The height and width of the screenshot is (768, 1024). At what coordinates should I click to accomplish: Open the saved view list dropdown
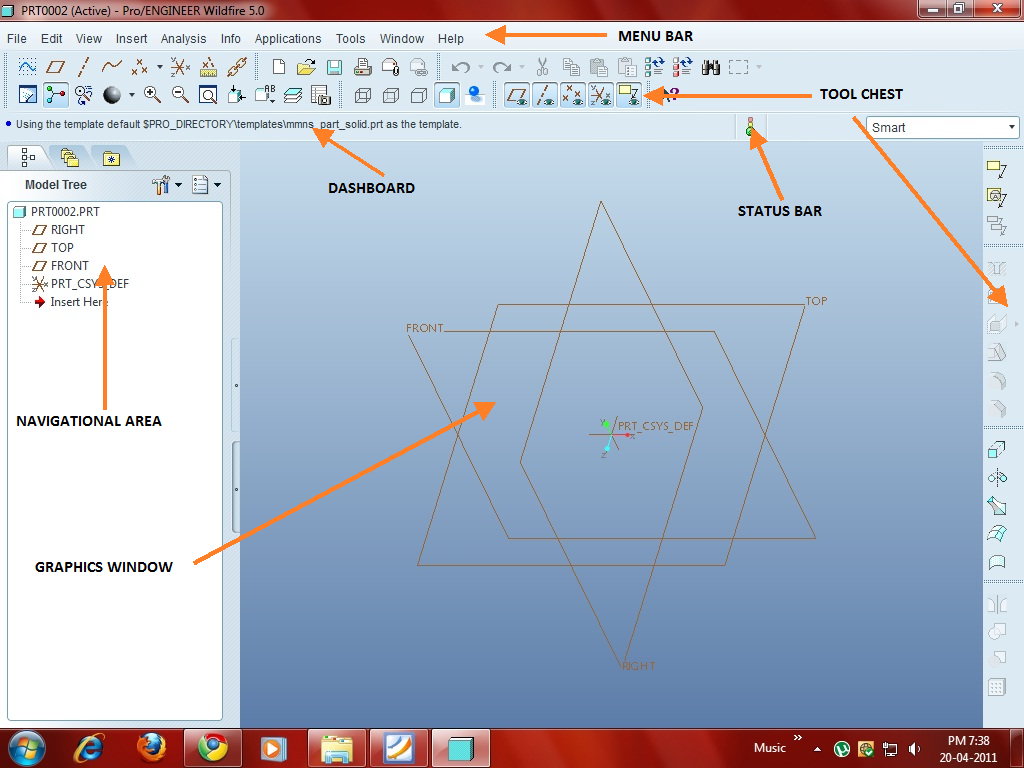(264, 95)
